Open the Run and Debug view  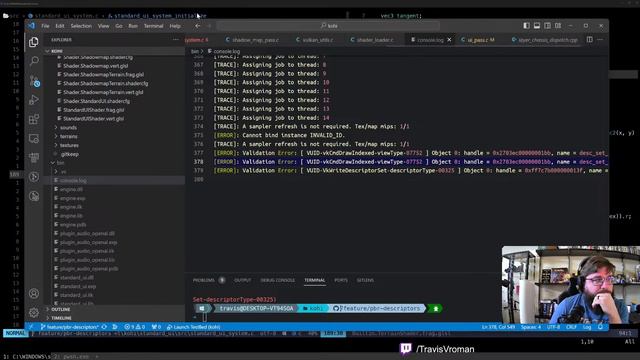pos(34,100)
